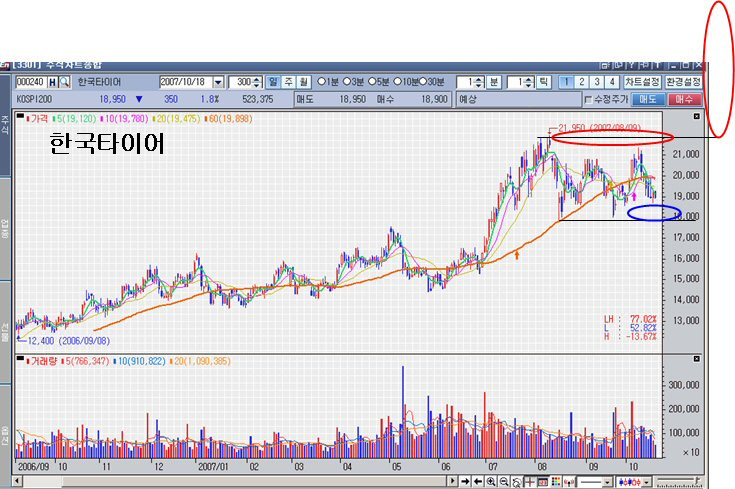The image size is (735, 489).
Task: Click the H history button beside the stock code
Action: (52, 82)
